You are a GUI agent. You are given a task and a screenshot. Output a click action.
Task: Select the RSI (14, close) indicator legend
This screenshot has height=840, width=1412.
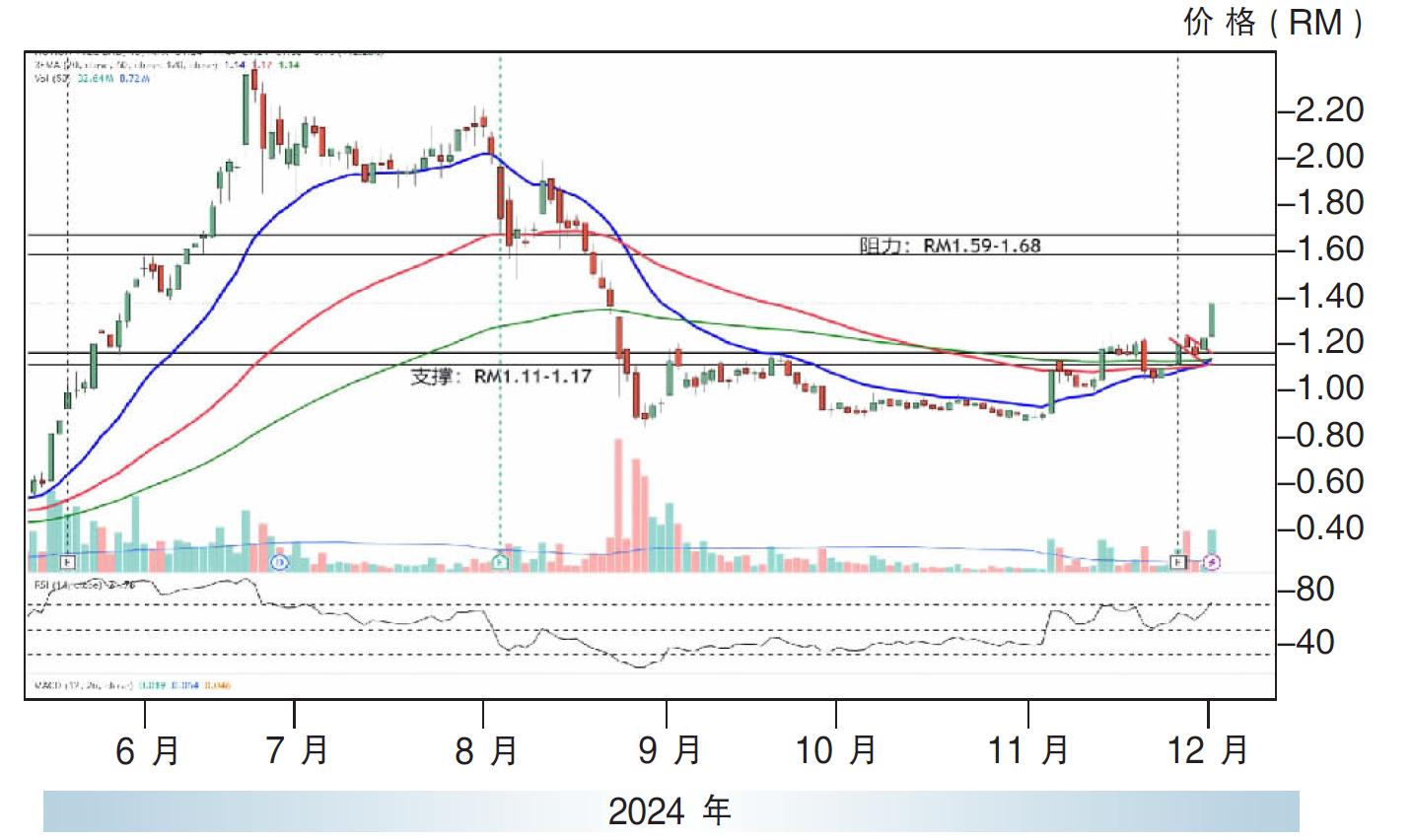pos(84,585)
